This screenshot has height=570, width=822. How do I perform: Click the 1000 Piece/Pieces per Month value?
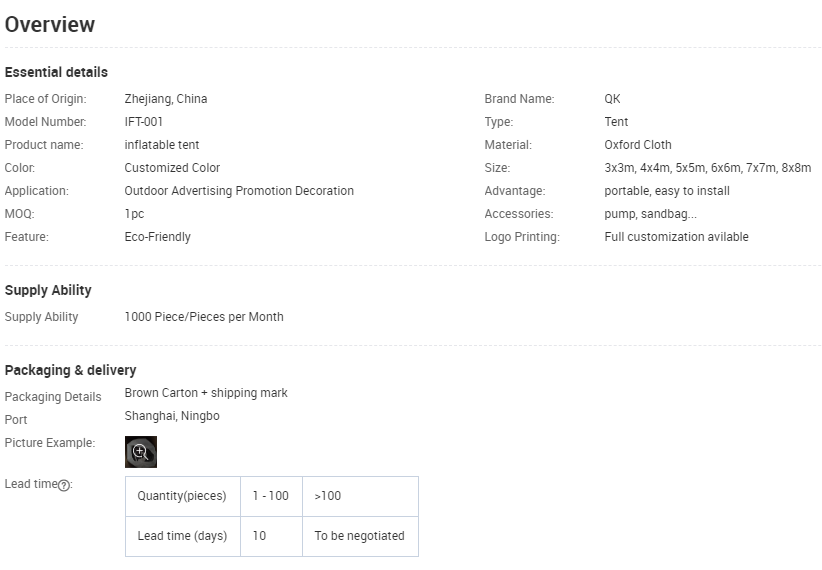[x=204, y=317]
